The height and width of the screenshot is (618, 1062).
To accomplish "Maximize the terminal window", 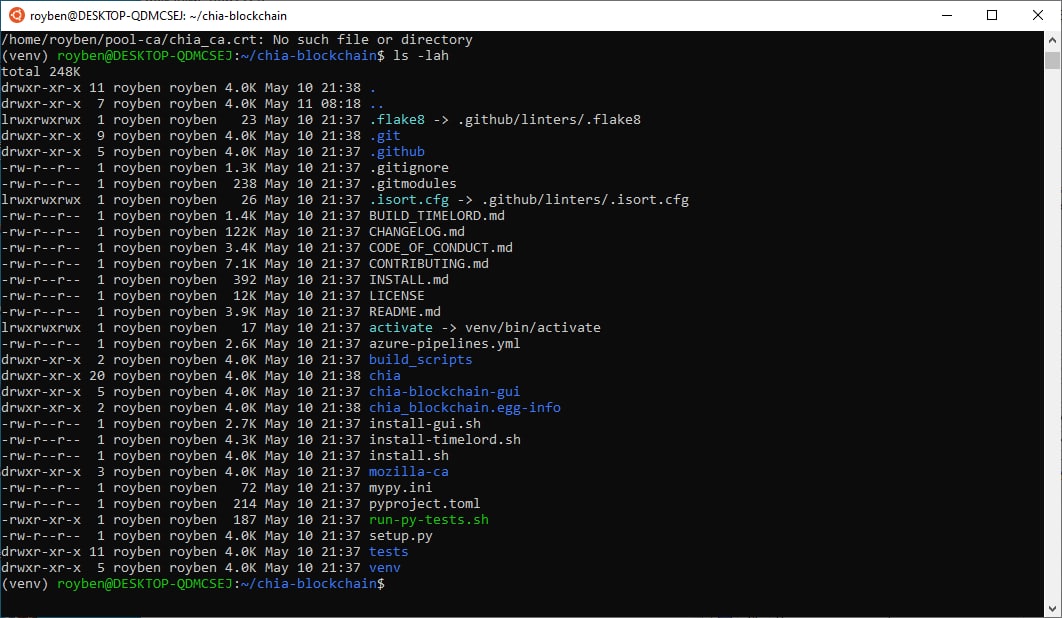I will pos(992,15).
